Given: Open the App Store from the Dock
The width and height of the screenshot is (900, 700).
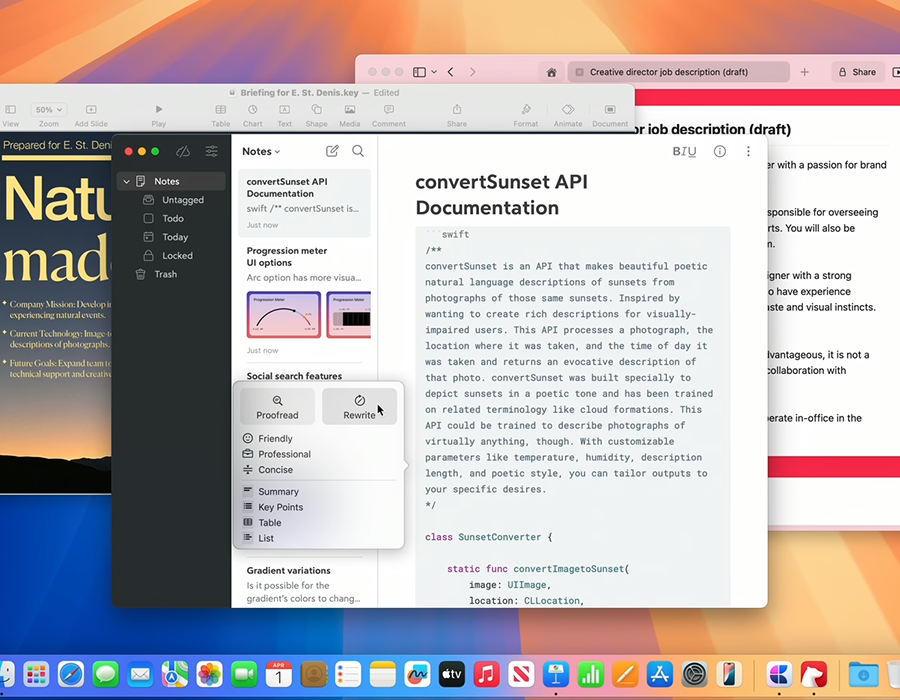Looking at the screenshot, I should coord(660,674).
